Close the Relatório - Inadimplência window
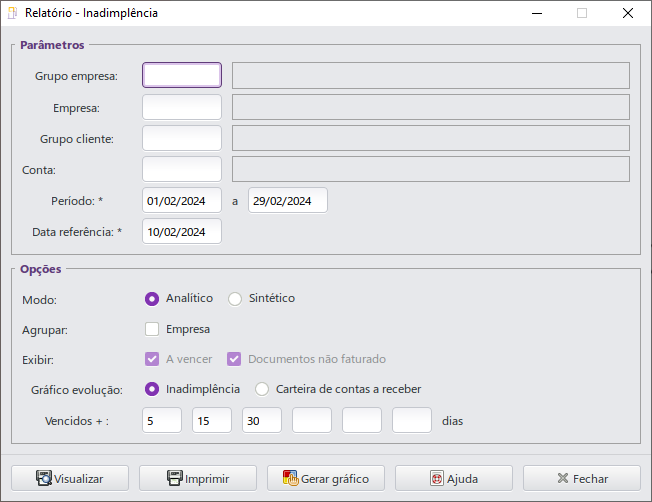 point(628,13)
